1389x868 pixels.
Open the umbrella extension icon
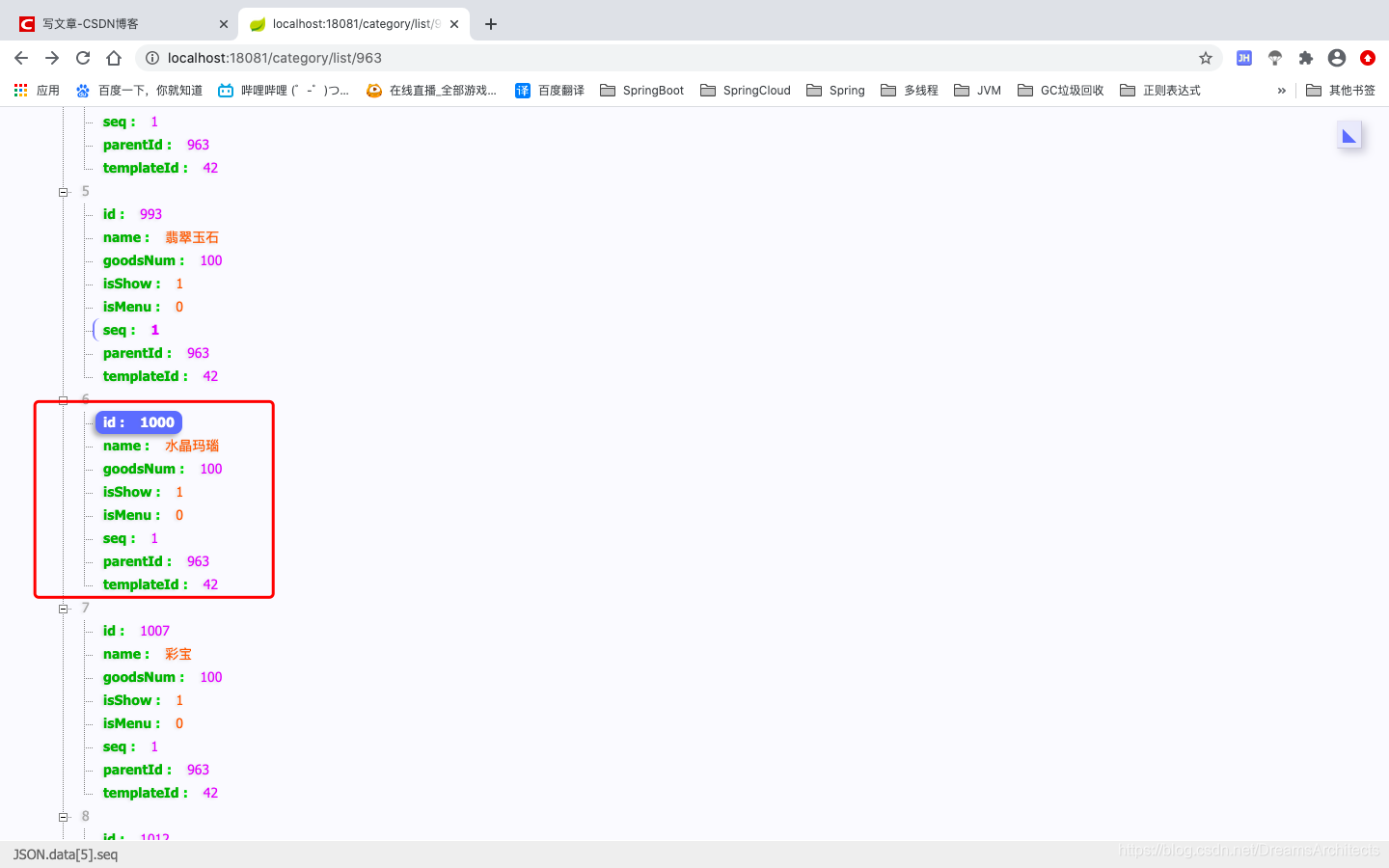click(1275, 58)
